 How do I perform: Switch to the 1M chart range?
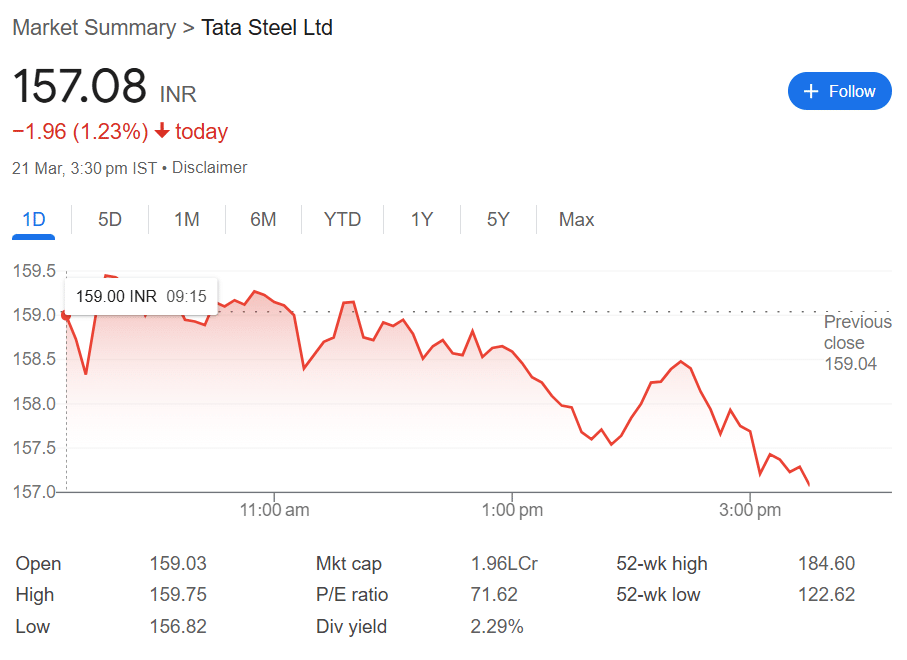point(187,220)
